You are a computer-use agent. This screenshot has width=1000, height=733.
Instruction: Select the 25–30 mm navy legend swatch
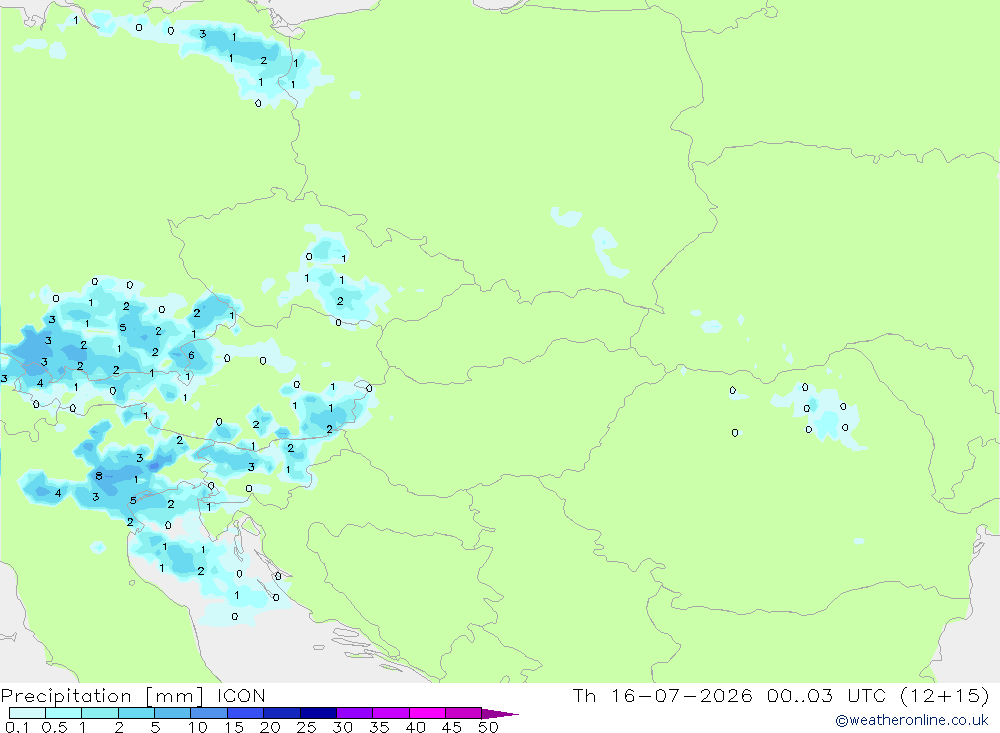coord(318,713)
